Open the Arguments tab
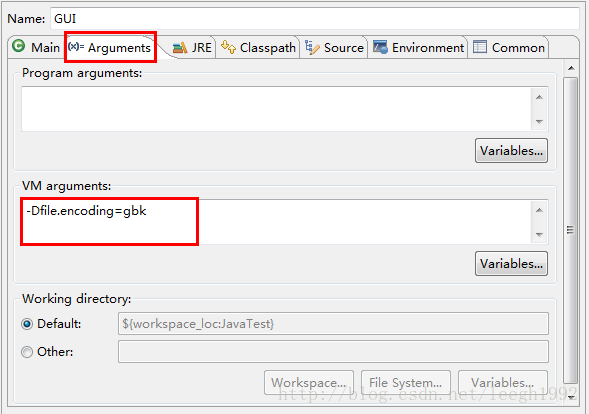The image size is (589, 414). [110, 47]
